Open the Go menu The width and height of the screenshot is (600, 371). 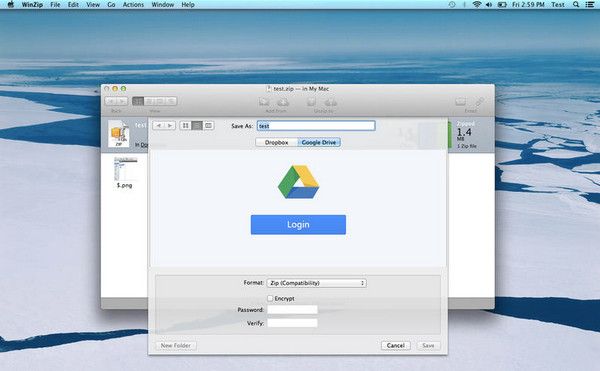(x=111, y=5)
